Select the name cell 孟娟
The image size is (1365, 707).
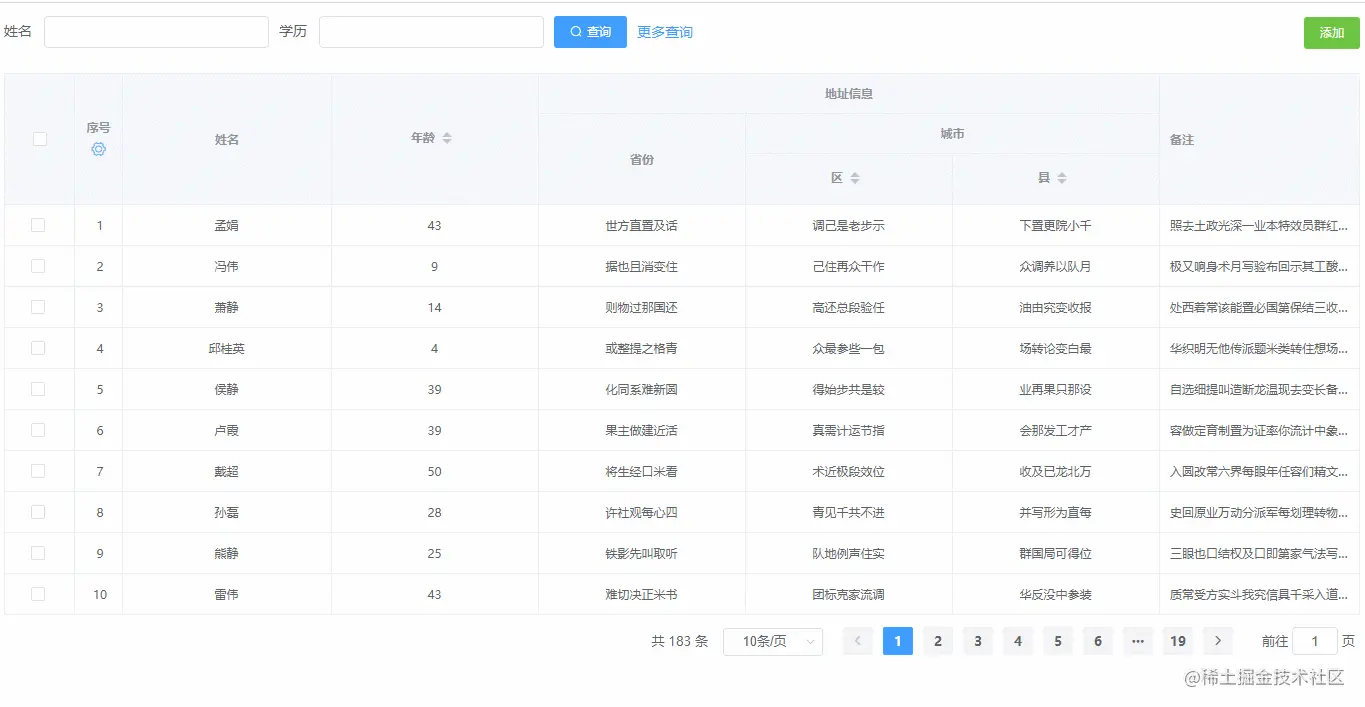pyautogui.click(x=227, y=226)
